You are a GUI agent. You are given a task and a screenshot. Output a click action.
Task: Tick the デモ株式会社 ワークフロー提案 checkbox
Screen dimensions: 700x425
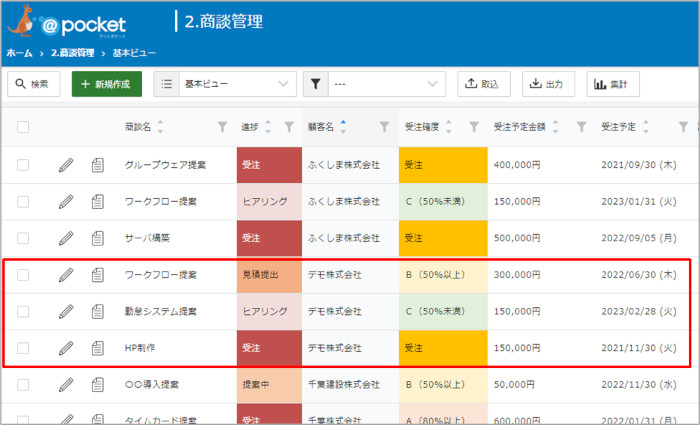click(x=23, y=275)
